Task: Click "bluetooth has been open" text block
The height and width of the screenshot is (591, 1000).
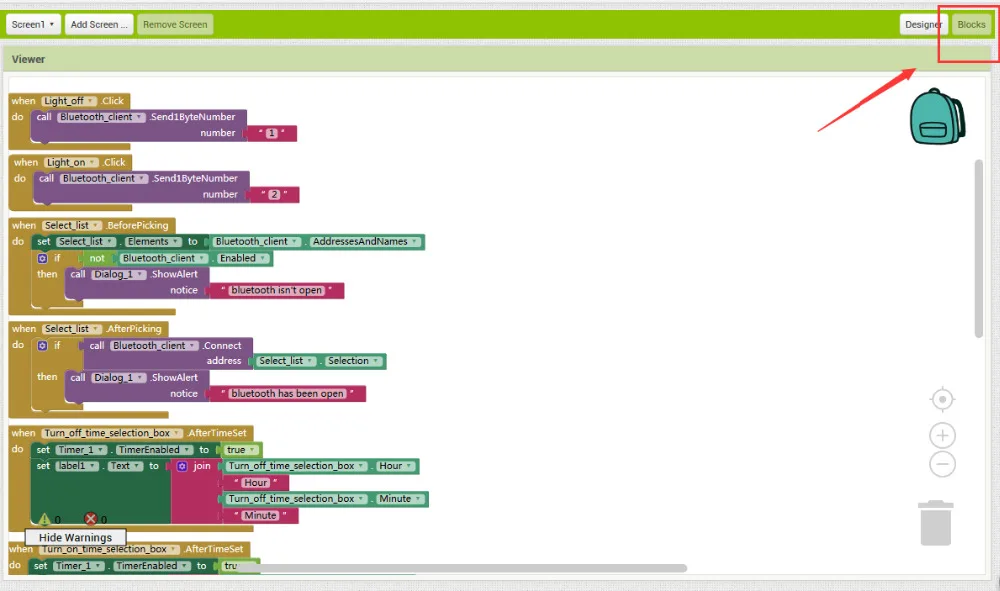Action: point(287,393)
